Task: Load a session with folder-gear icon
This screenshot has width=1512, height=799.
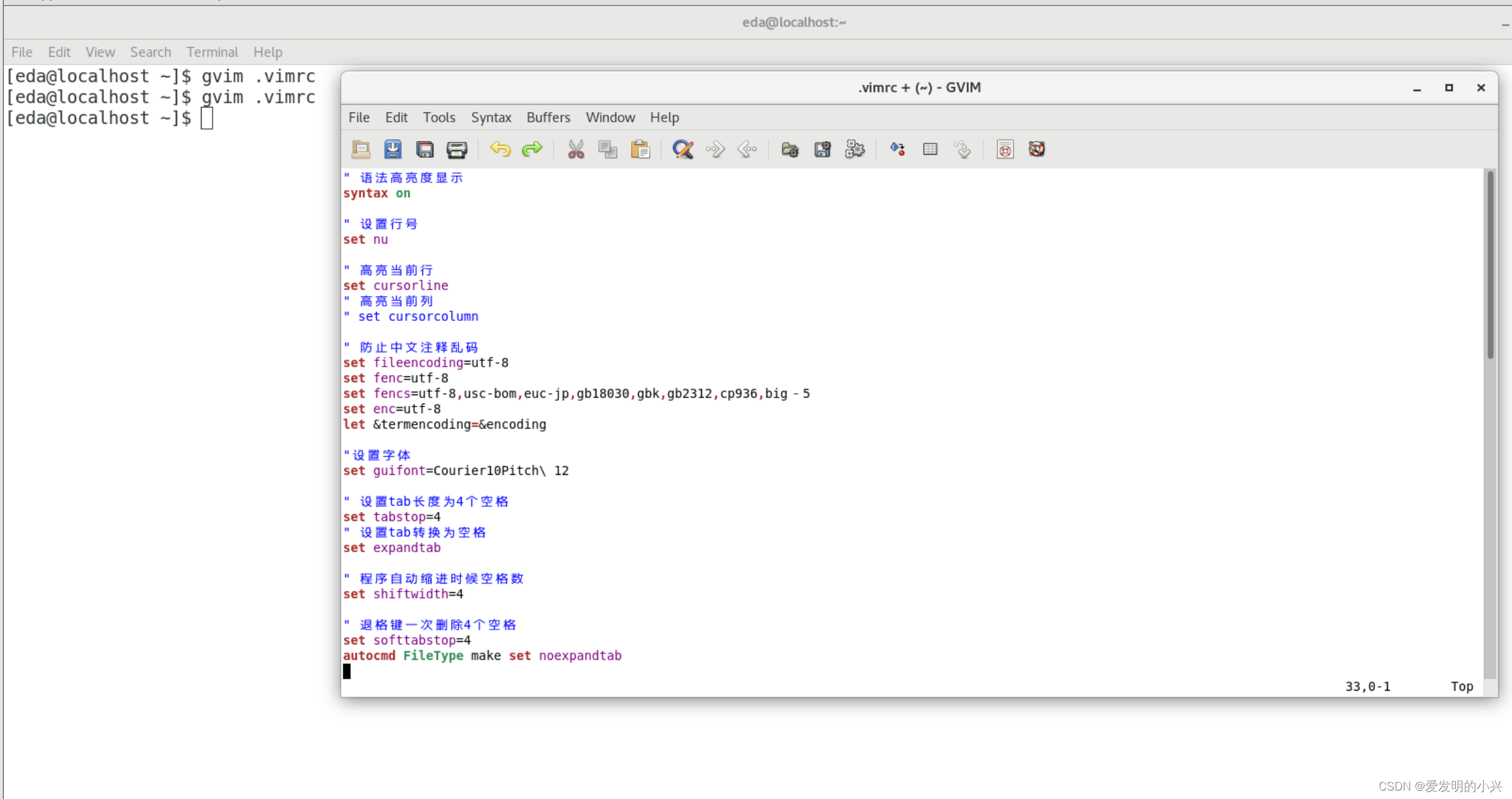Action: pyautogui.click(x=790, y=149)
